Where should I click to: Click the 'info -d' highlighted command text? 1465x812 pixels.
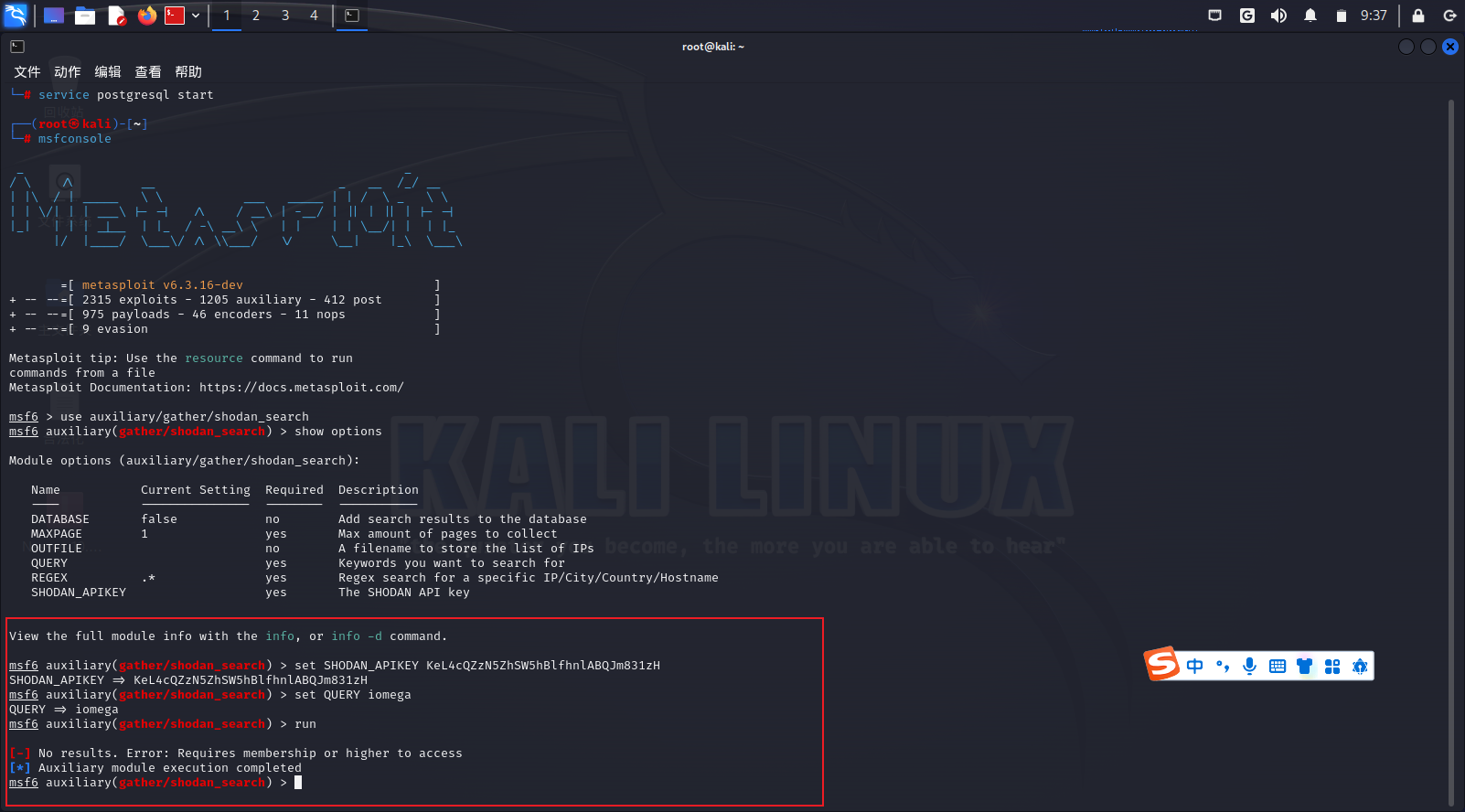(357, 636)
